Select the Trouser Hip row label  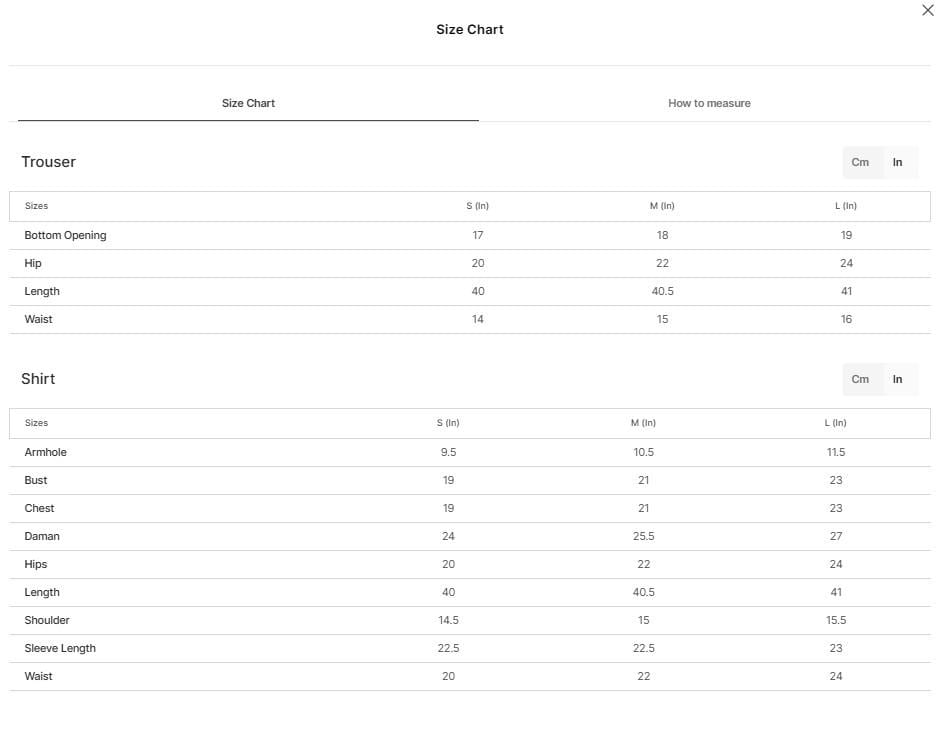(x=33, y=263)
